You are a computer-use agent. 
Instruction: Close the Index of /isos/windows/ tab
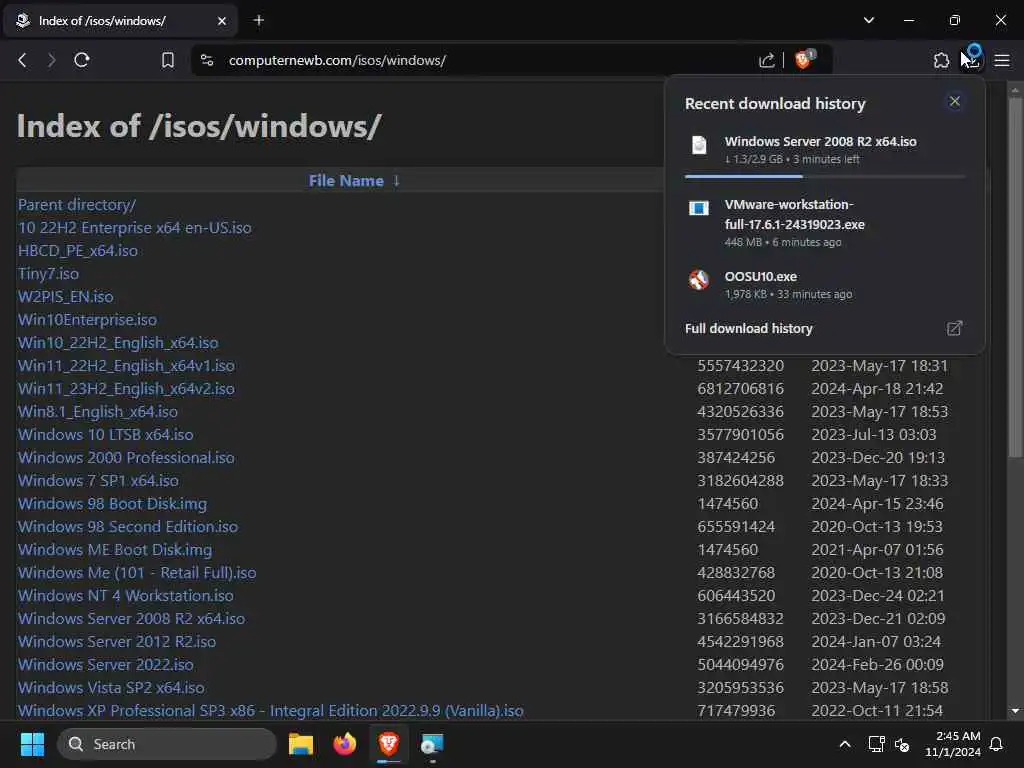point(221,21)
